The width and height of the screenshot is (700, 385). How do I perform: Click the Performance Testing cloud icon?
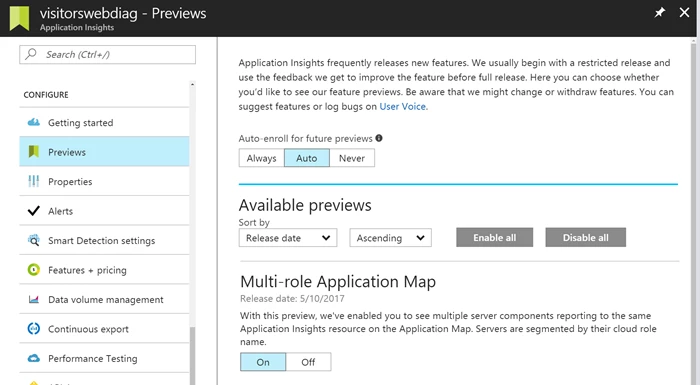(33, 358)
